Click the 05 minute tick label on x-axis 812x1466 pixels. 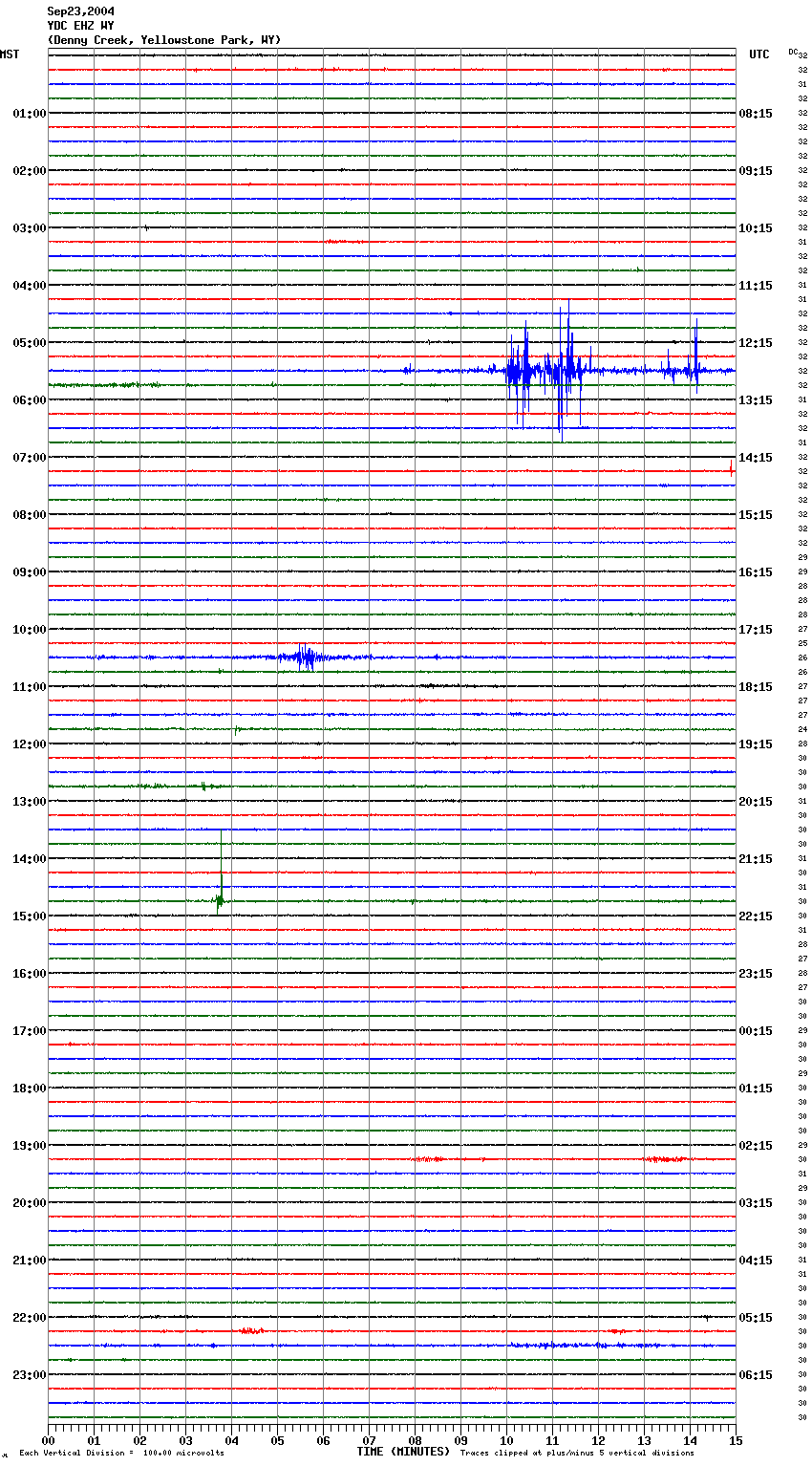coord(277,1440)
